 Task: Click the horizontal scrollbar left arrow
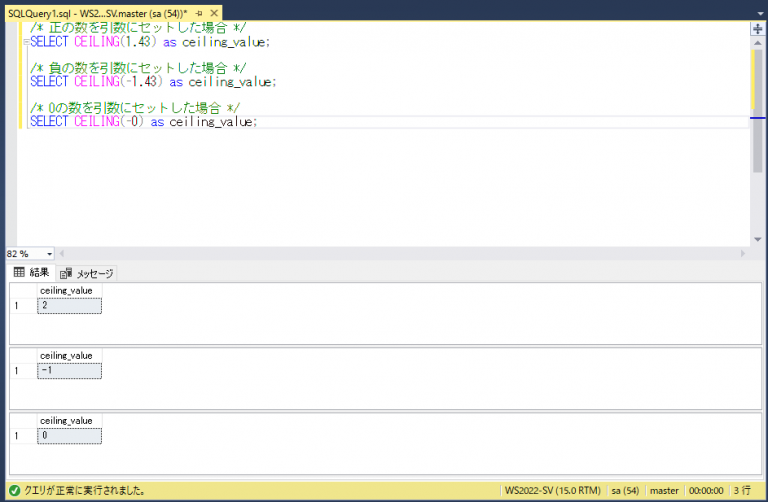pos(62,254)
